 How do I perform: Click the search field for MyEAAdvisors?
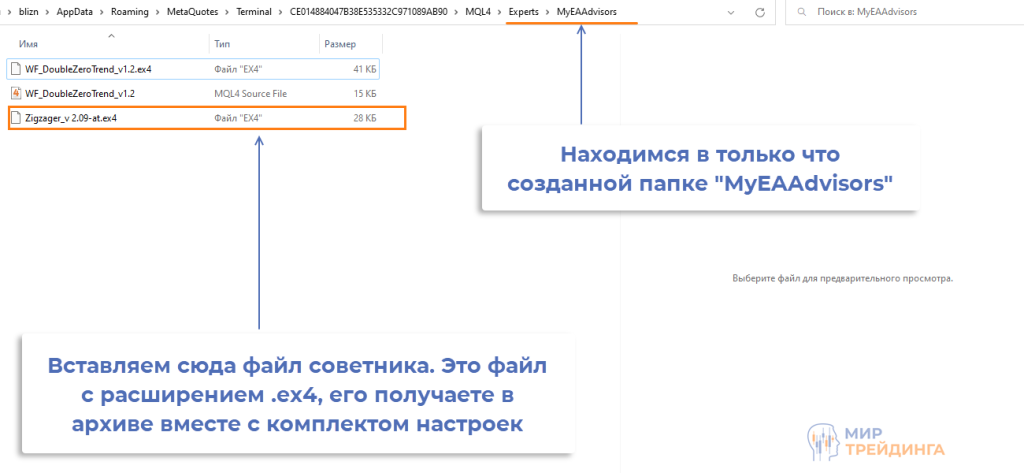tap(900, 12)
